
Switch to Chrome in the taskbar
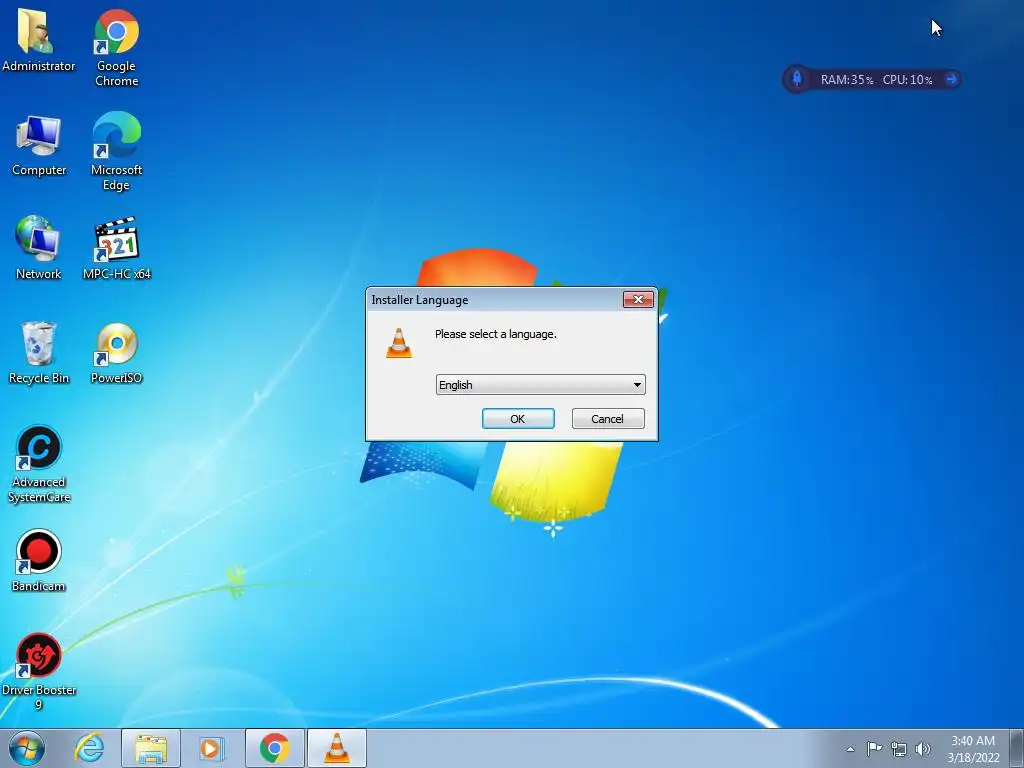[x=275, y=748]
